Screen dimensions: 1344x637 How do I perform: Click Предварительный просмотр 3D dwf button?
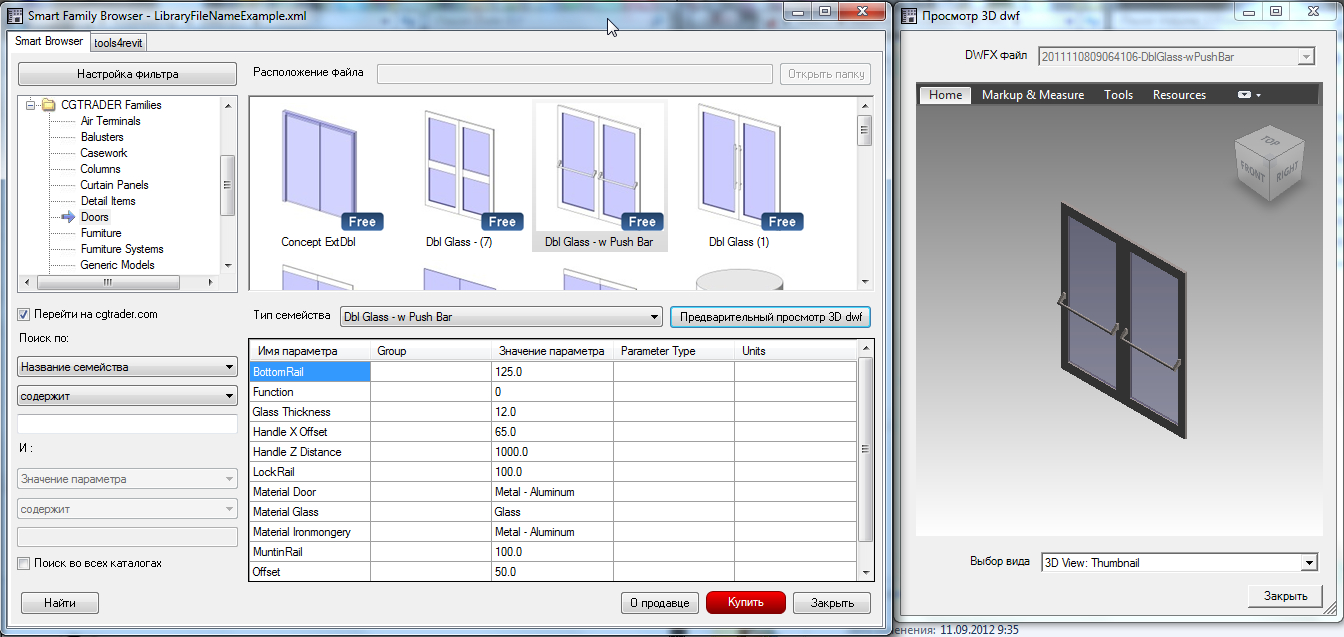[770, 317]
